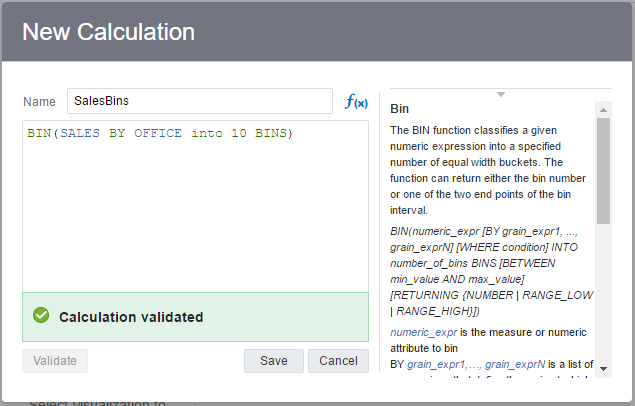This screenshot has width=635, height=406.
Task: Click the 'Calculation validated' message
Action: (x=131, y=317)
